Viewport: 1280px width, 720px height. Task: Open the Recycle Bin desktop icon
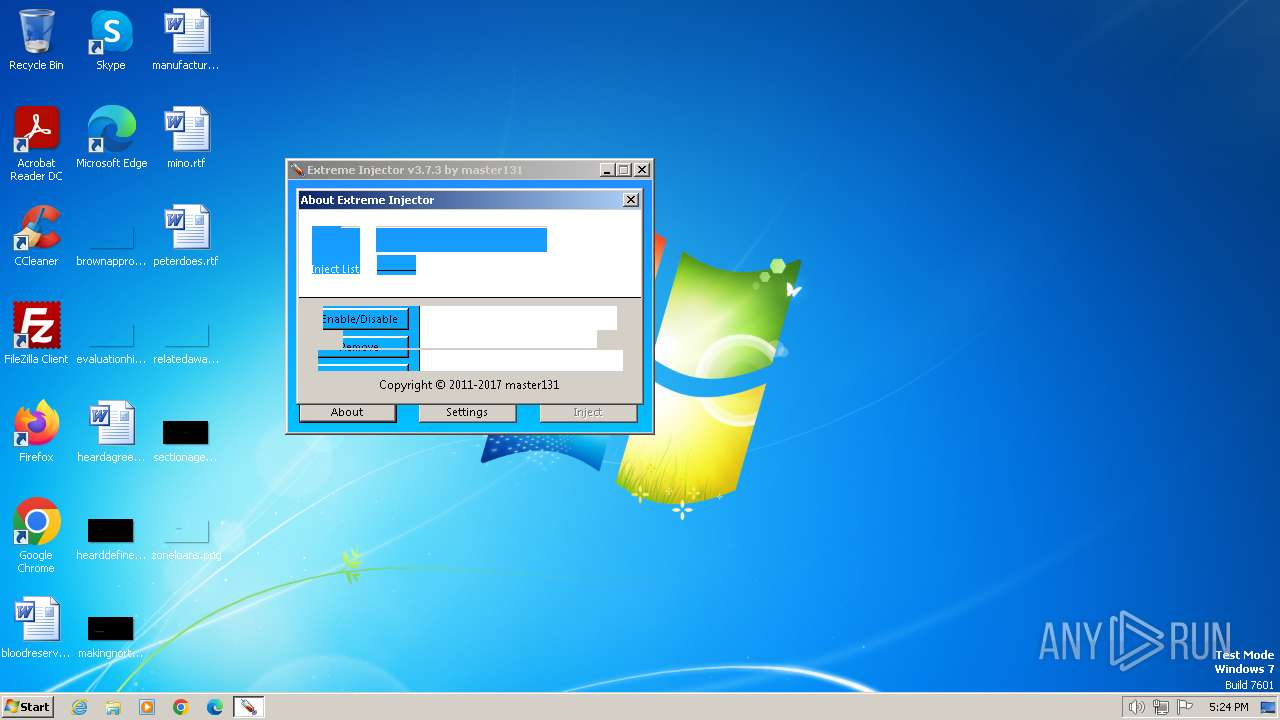click(x=36, y=41)
